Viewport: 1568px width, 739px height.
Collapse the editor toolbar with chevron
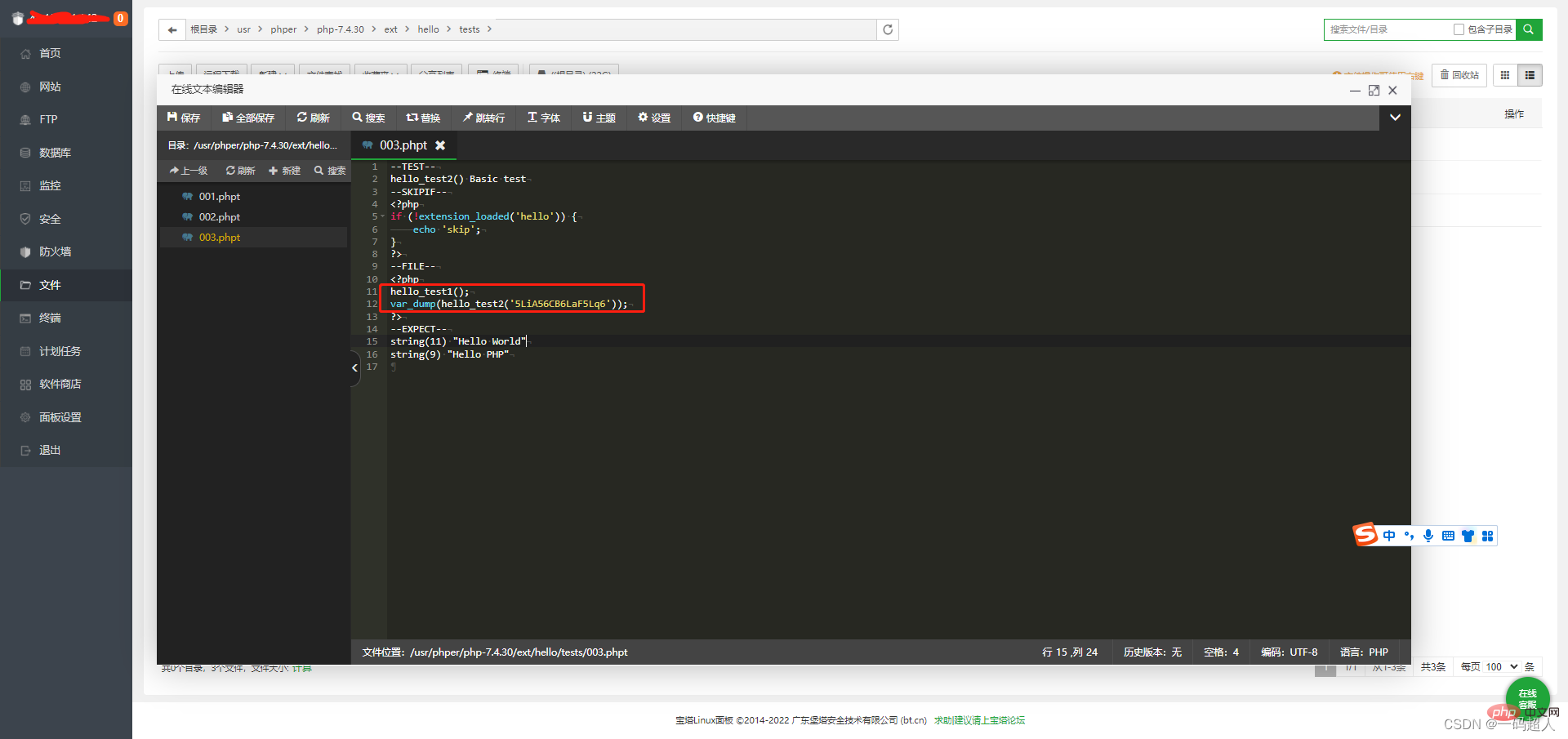(x=1395, y=118)
